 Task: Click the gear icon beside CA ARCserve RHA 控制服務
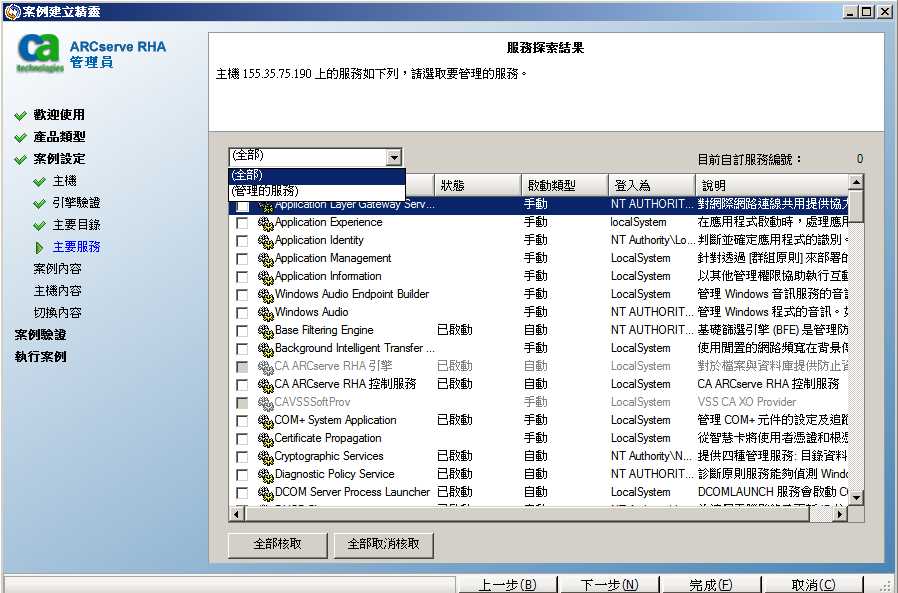(265, 385)
